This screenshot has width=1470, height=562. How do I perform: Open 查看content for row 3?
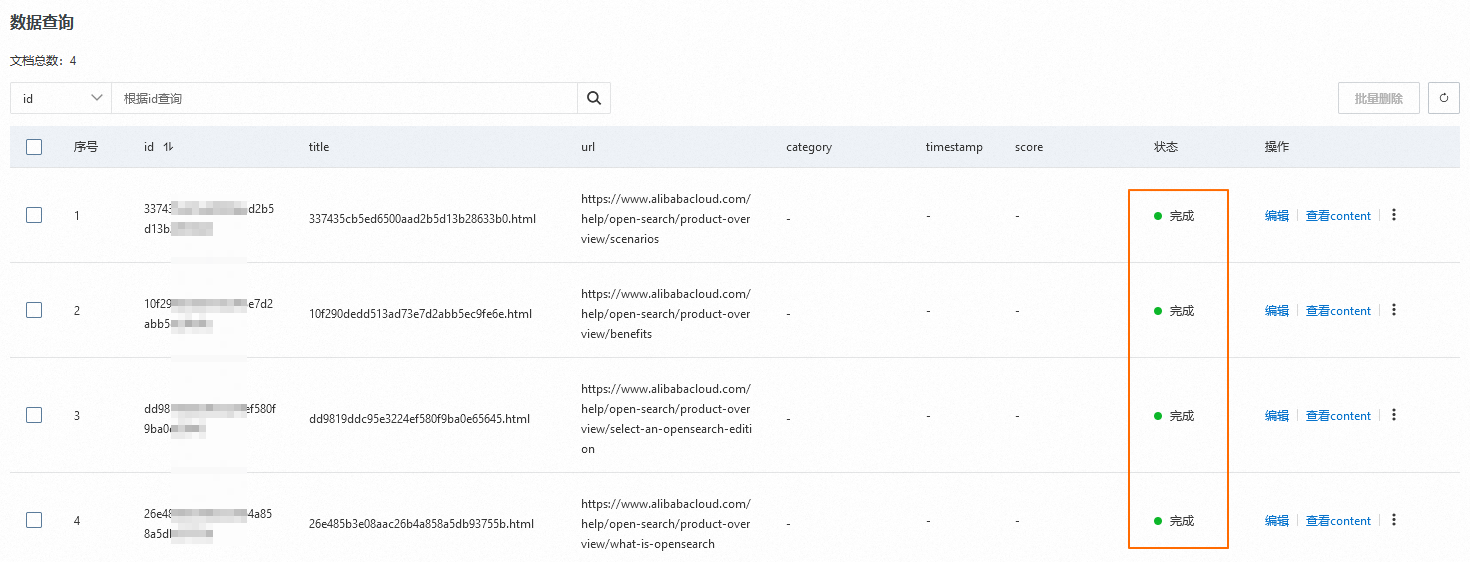tap(1338, 416)
